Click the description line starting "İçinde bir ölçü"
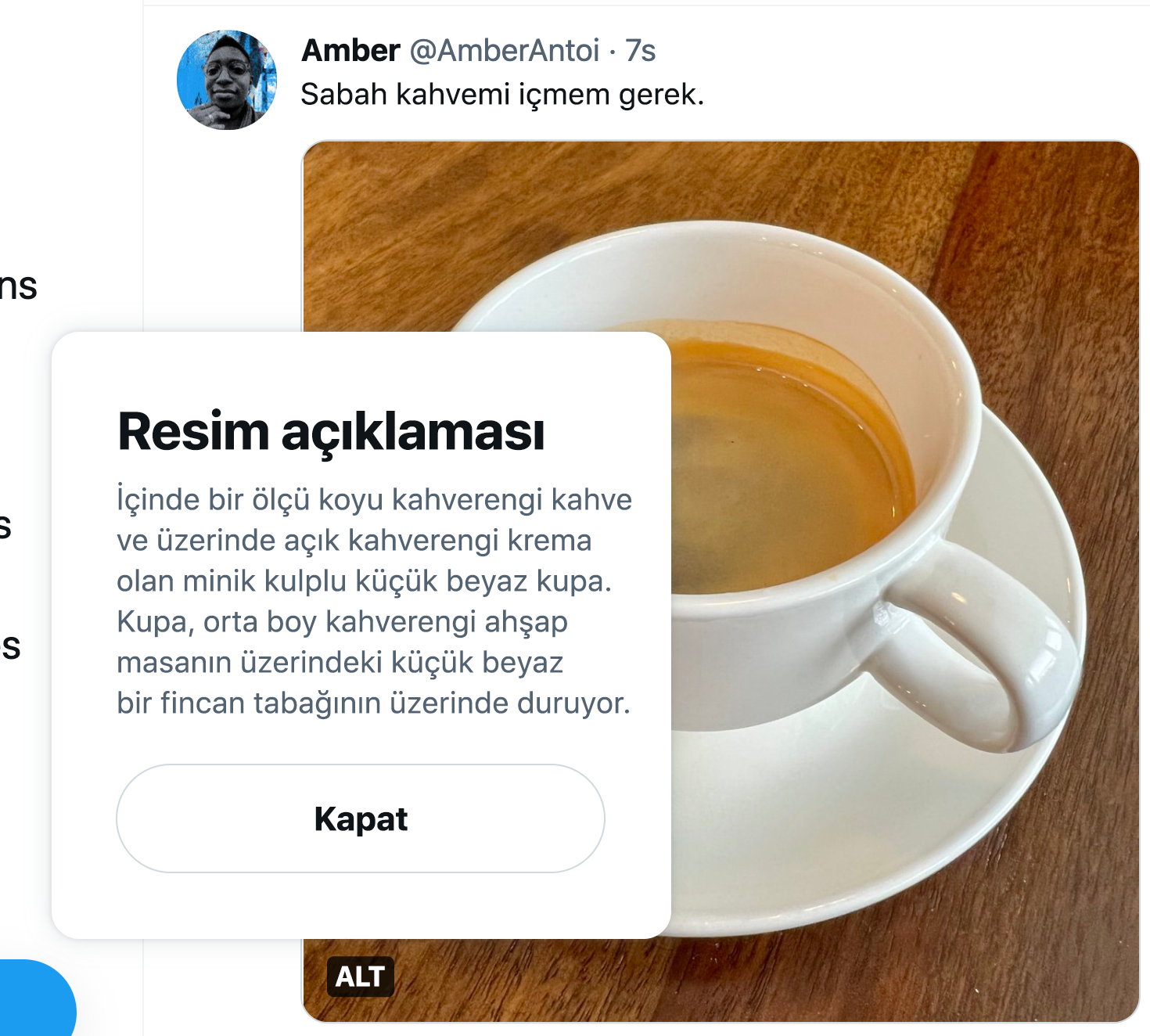Viewport: 1150px width, 1036px height. tap(374, 499)
